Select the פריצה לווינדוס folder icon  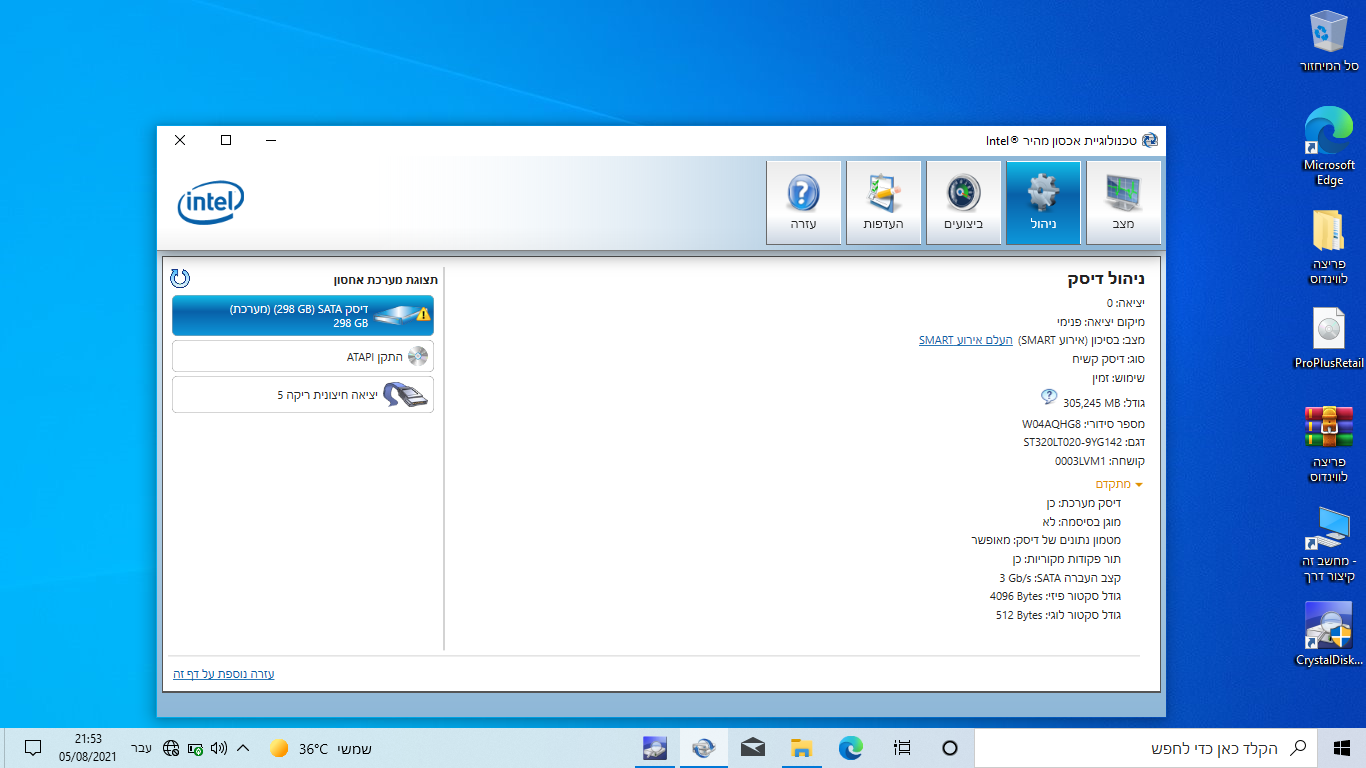point(1329,247)
